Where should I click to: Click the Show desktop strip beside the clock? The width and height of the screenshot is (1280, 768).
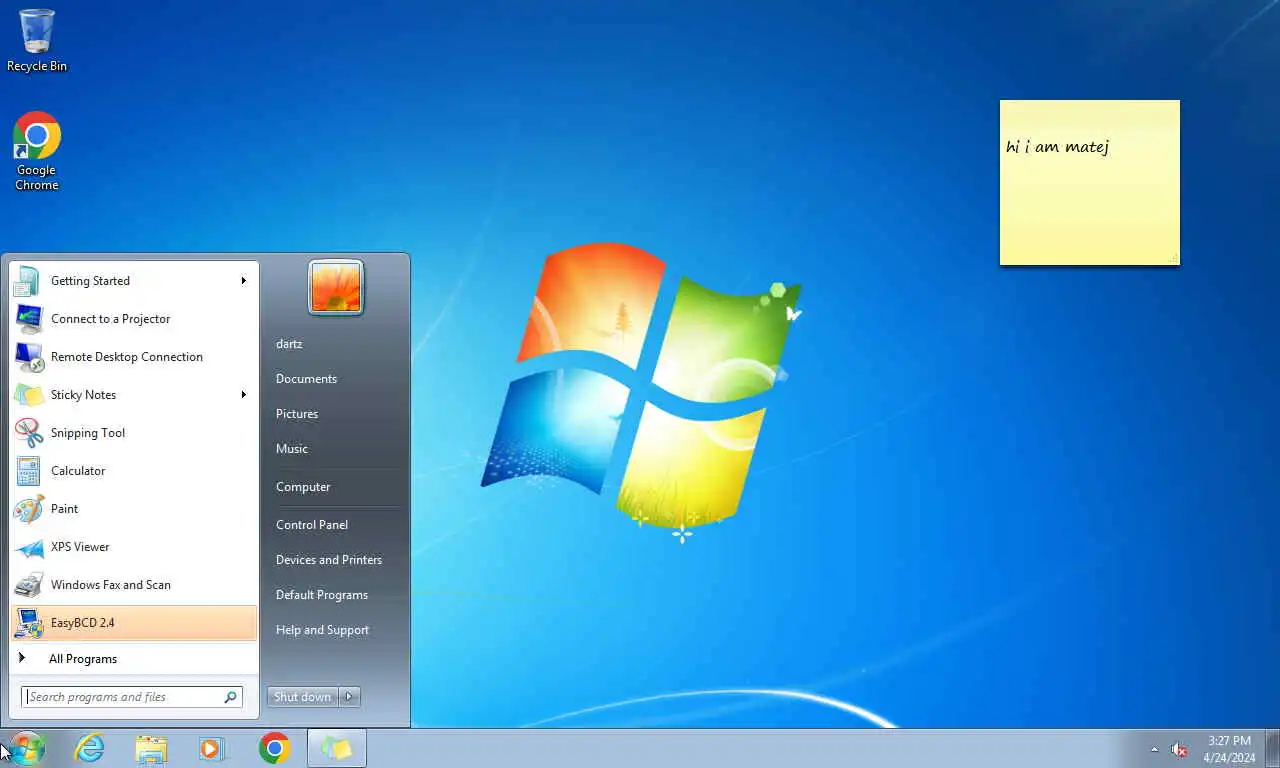(x=1273, y=748)
